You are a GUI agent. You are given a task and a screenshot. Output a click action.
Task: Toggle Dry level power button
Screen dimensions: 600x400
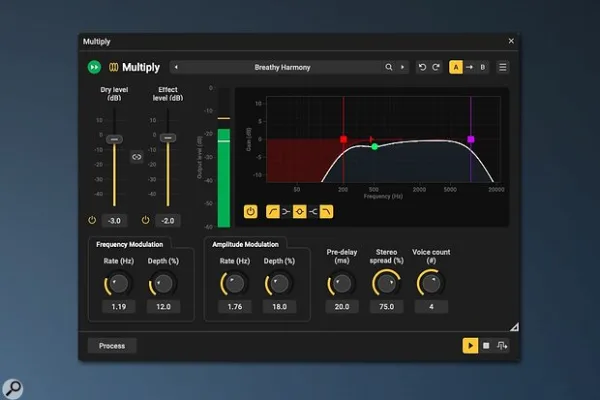(x=92, y=220)
